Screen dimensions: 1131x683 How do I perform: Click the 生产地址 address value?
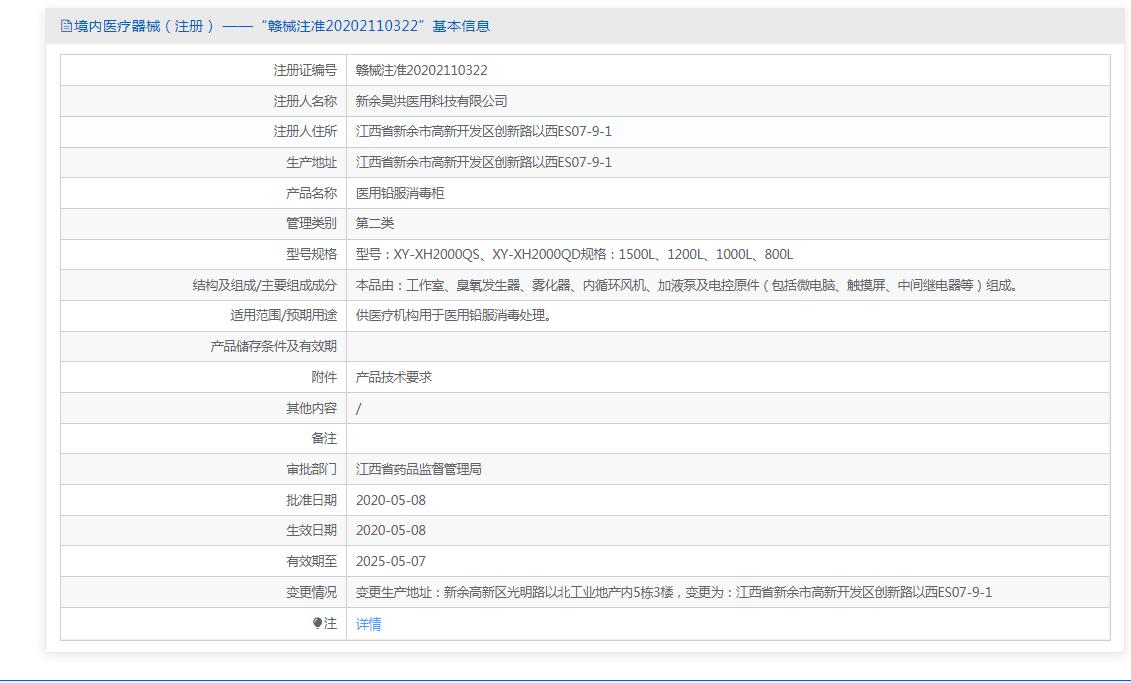click(x=483, y=162)
